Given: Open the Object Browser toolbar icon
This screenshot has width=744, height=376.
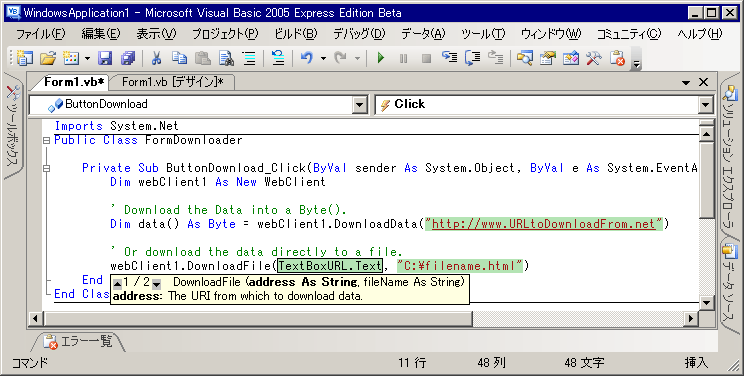Looking at the screenshot, I should click(571, 58).
